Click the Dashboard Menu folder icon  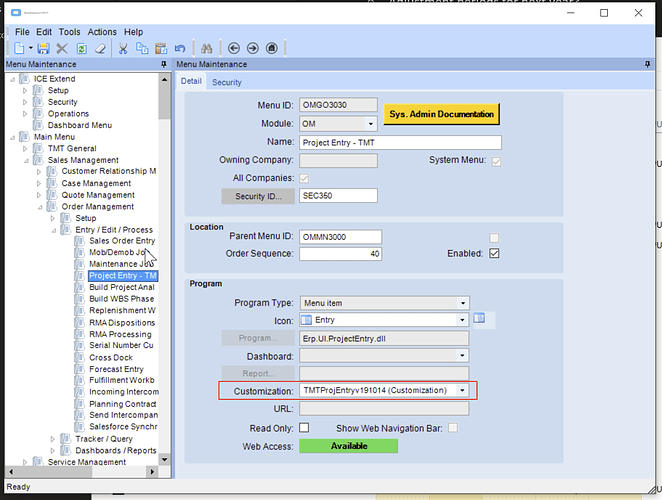coord(38,125)
